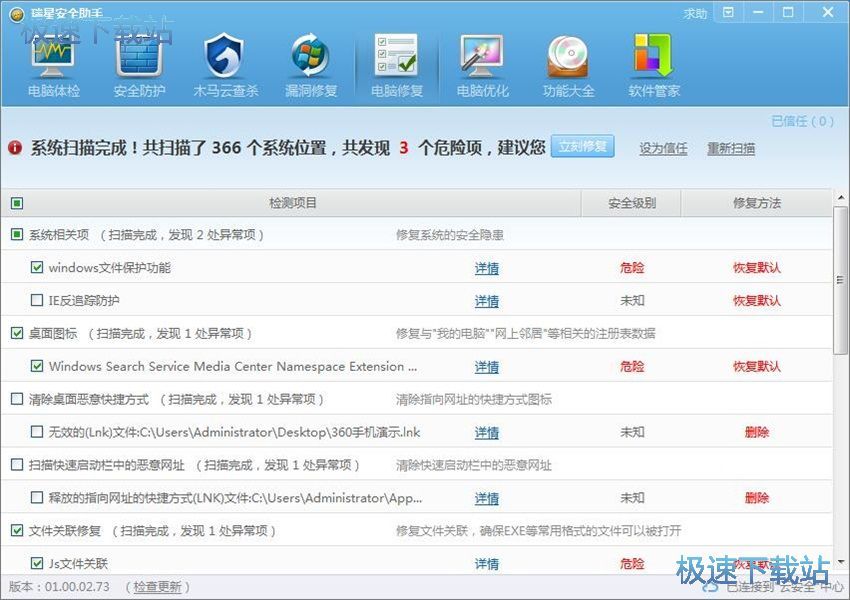Click the 检查更新 link in status bar
This screenshot has height=600, width=850.
click(157, 587)
